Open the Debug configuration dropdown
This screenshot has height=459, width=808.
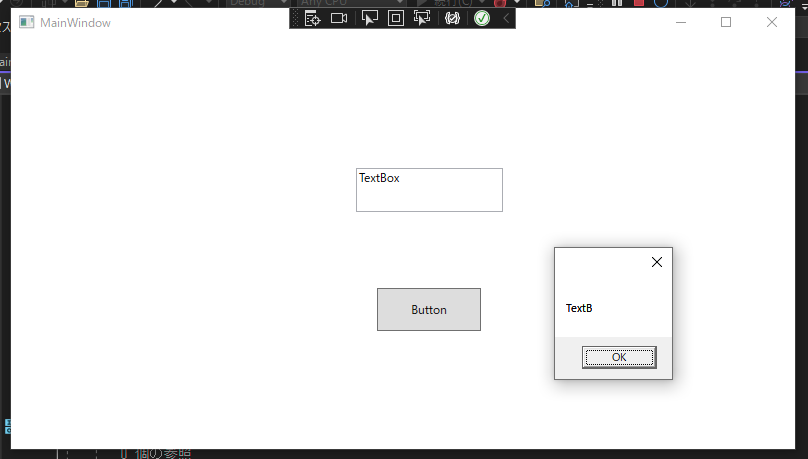tap(257, 3)
